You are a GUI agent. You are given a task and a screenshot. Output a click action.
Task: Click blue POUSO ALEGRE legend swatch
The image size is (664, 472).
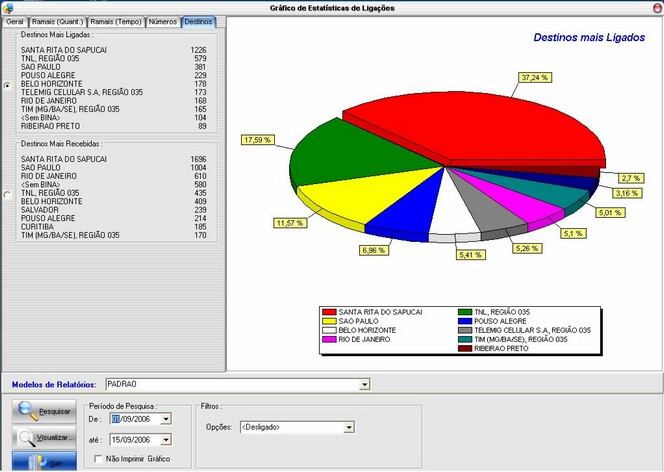point(465,321)
